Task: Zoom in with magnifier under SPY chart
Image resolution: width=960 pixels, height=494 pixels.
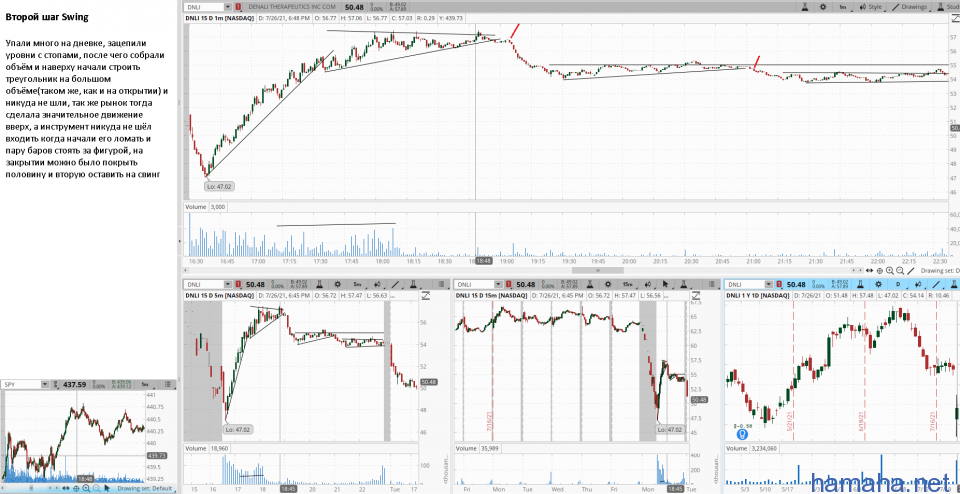Action: pyautogui.click(x=86, y=488)
